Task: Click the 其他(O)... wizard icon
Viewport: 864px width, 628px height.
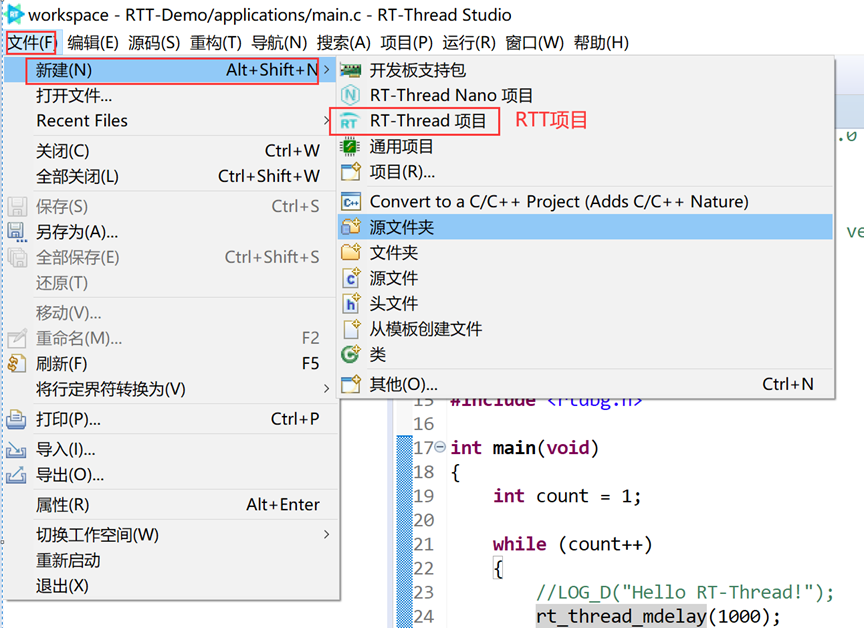Action: click(350, 384)
